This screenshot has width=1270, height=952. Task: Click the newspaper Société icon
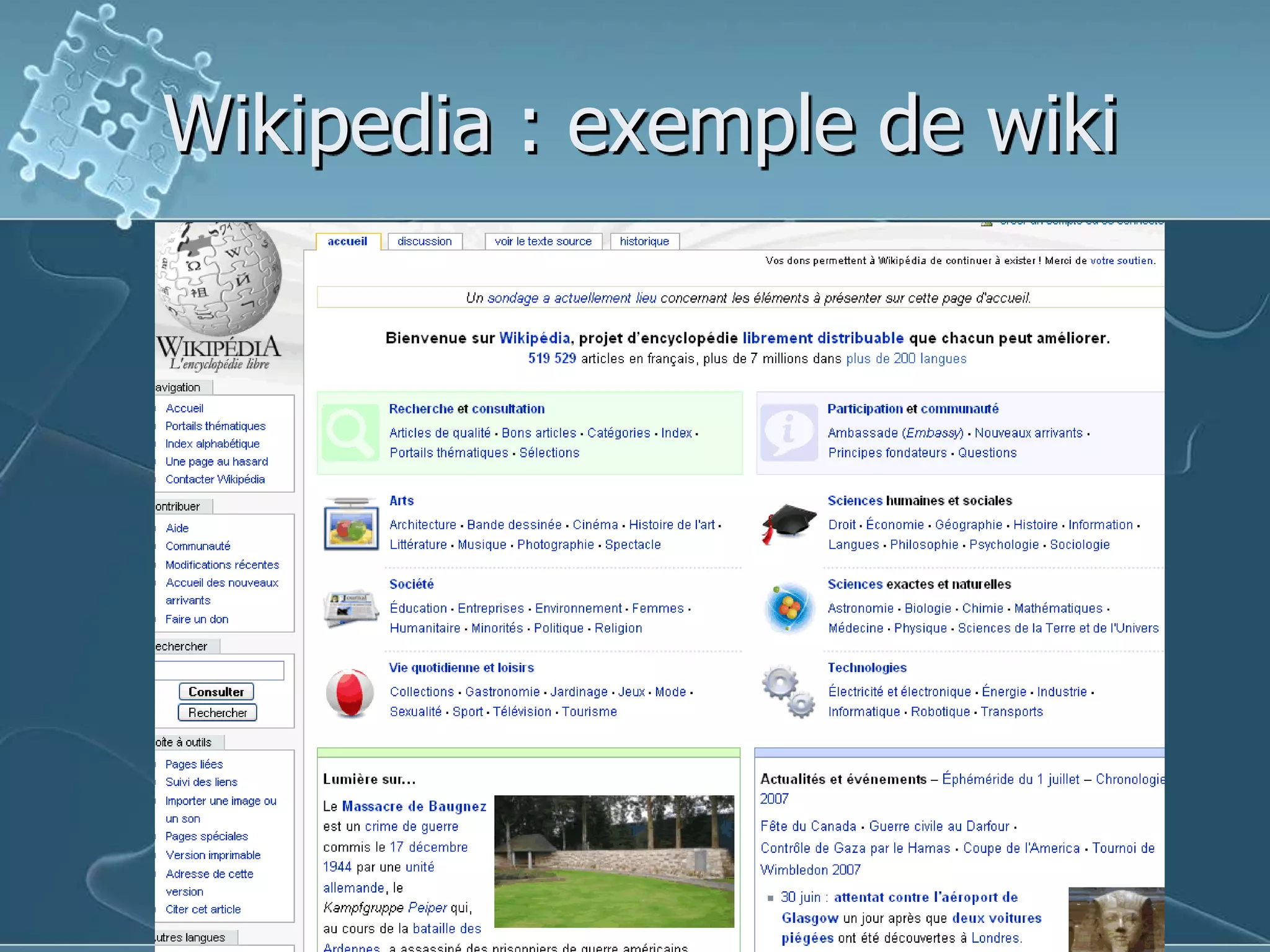(x=351, y=609)
